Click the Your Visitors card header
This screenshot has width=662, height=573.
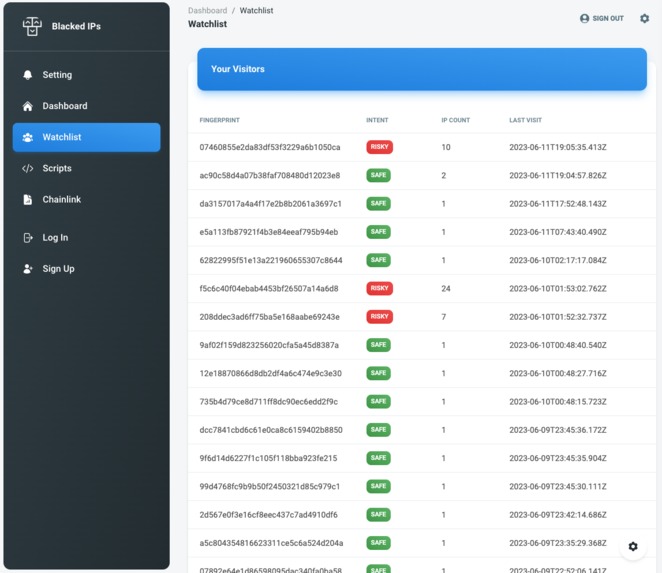tap(422, 69)
